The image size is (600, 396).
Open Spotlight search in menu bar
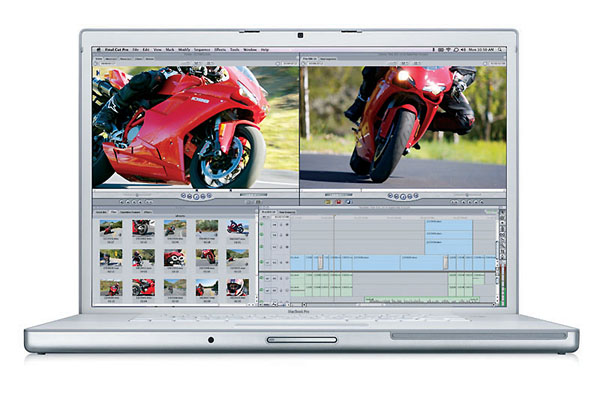tap(500, 49)
